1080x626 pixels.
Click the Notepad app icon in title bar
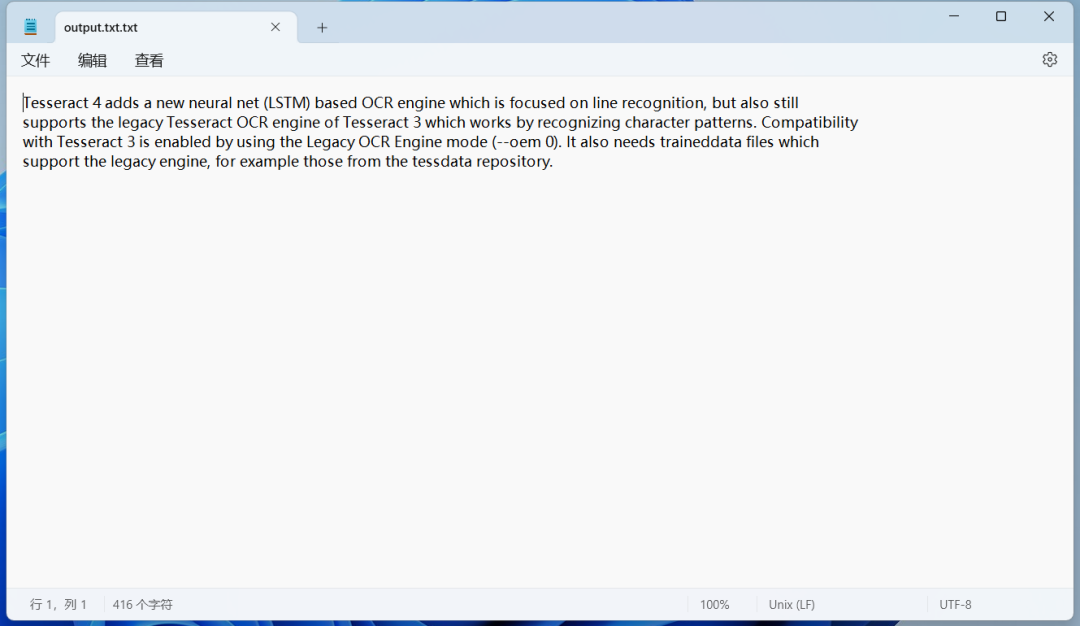point(30,27)
